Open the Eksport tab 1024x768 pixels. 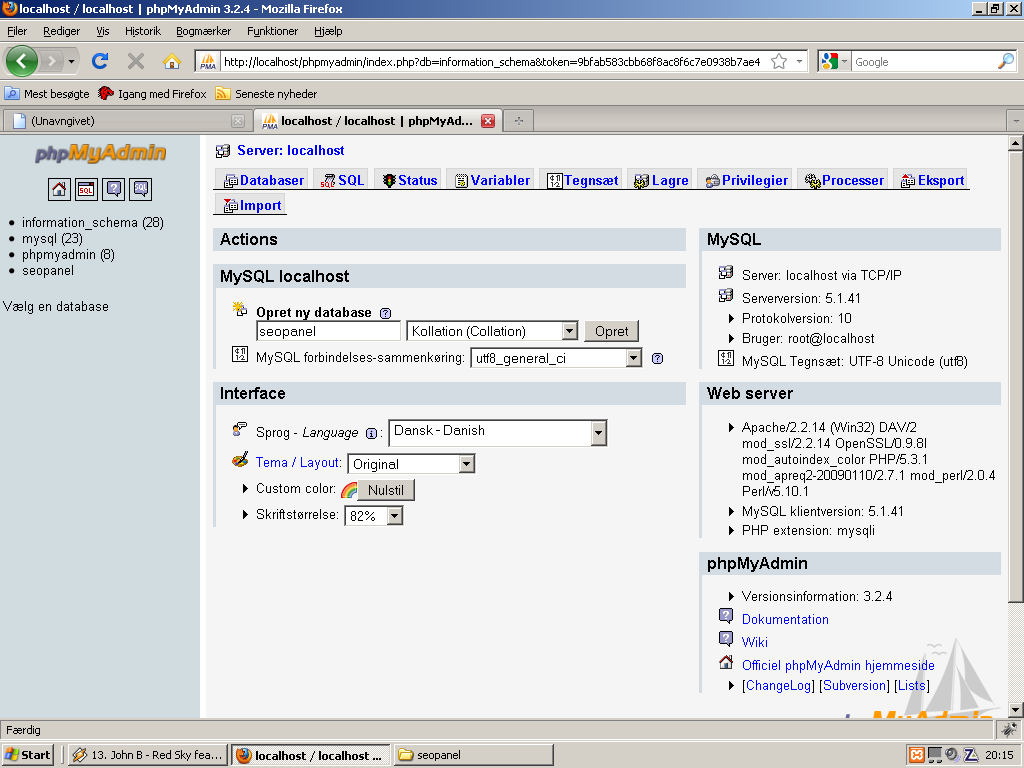point(933,180)
